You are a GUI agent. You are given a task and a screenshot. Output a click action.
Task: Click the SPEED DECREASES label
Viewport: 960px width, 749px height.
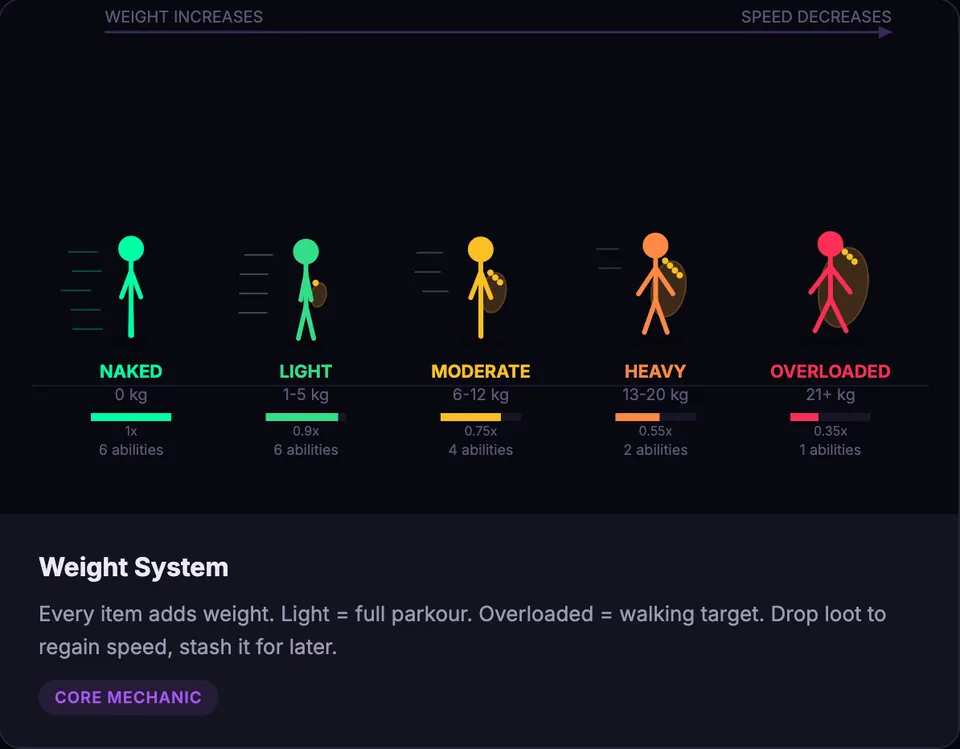click(x=816, y=17)
